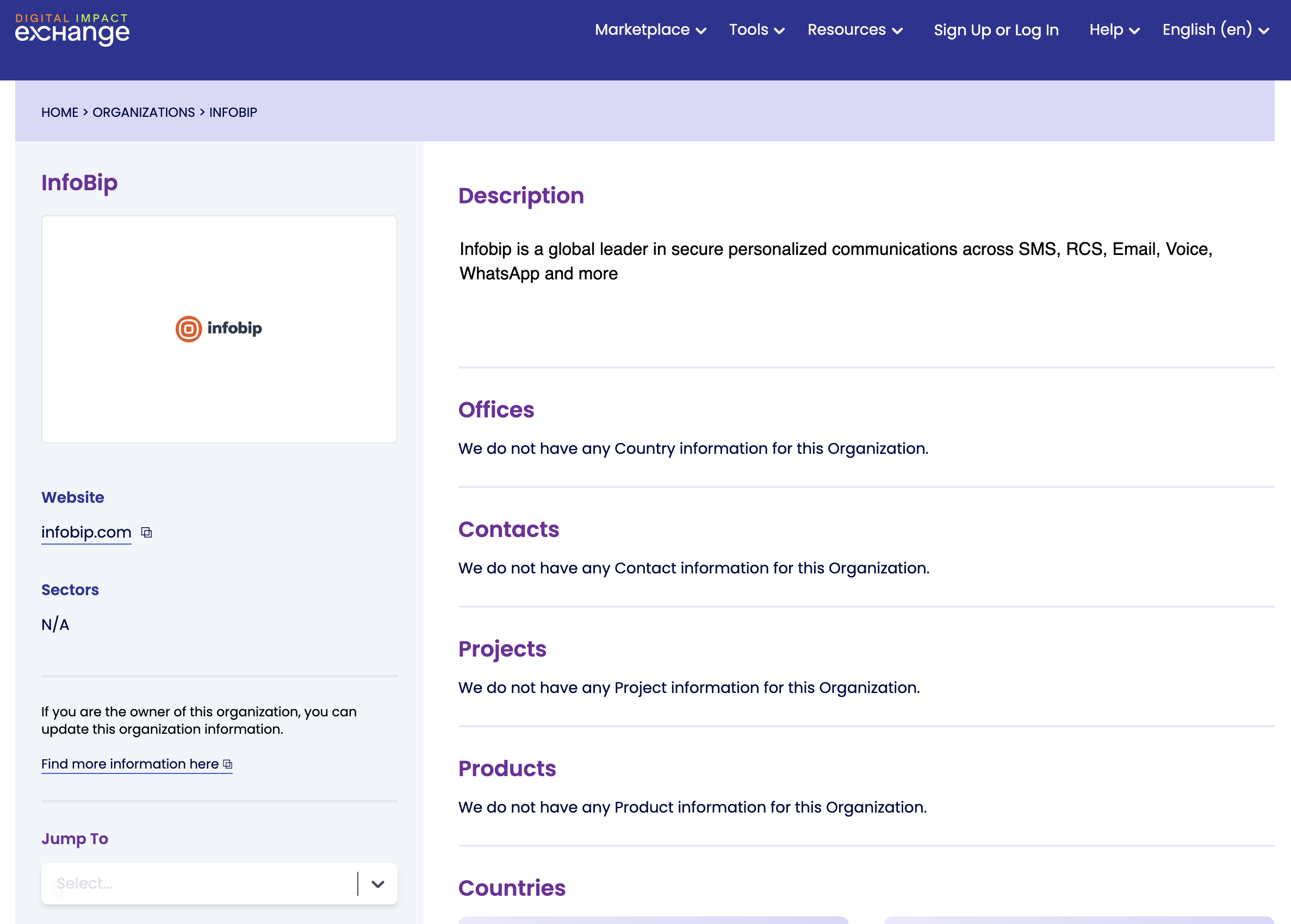Click Sign Up or Log In
The height and width of the screenshot is (924, 1291).
(996, 29)
